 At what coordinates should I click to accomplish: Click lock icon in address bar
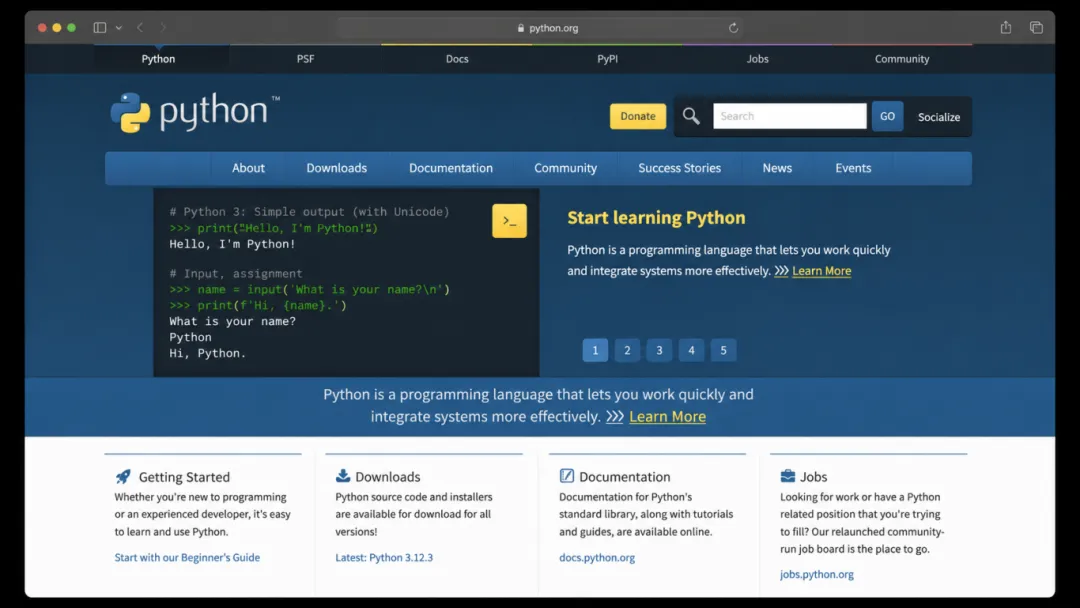[521, 28]
